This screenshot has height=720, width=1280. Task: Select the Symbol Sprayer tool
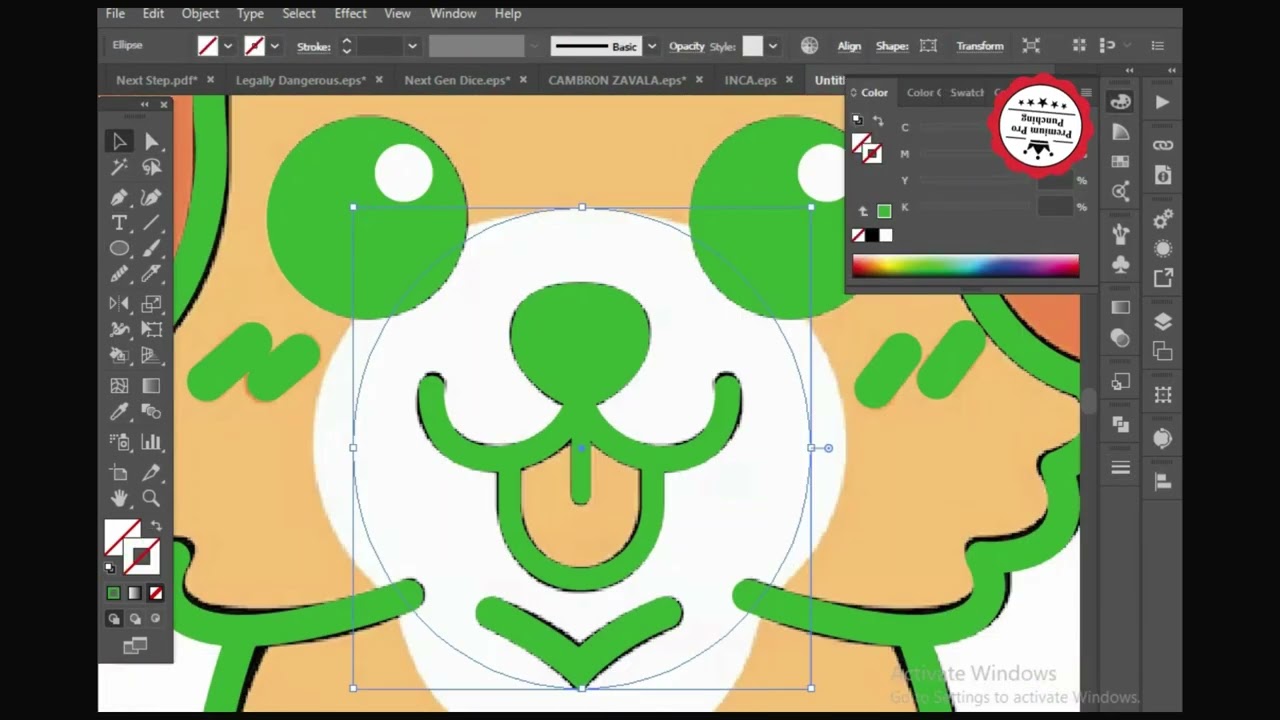pos(119,442)
